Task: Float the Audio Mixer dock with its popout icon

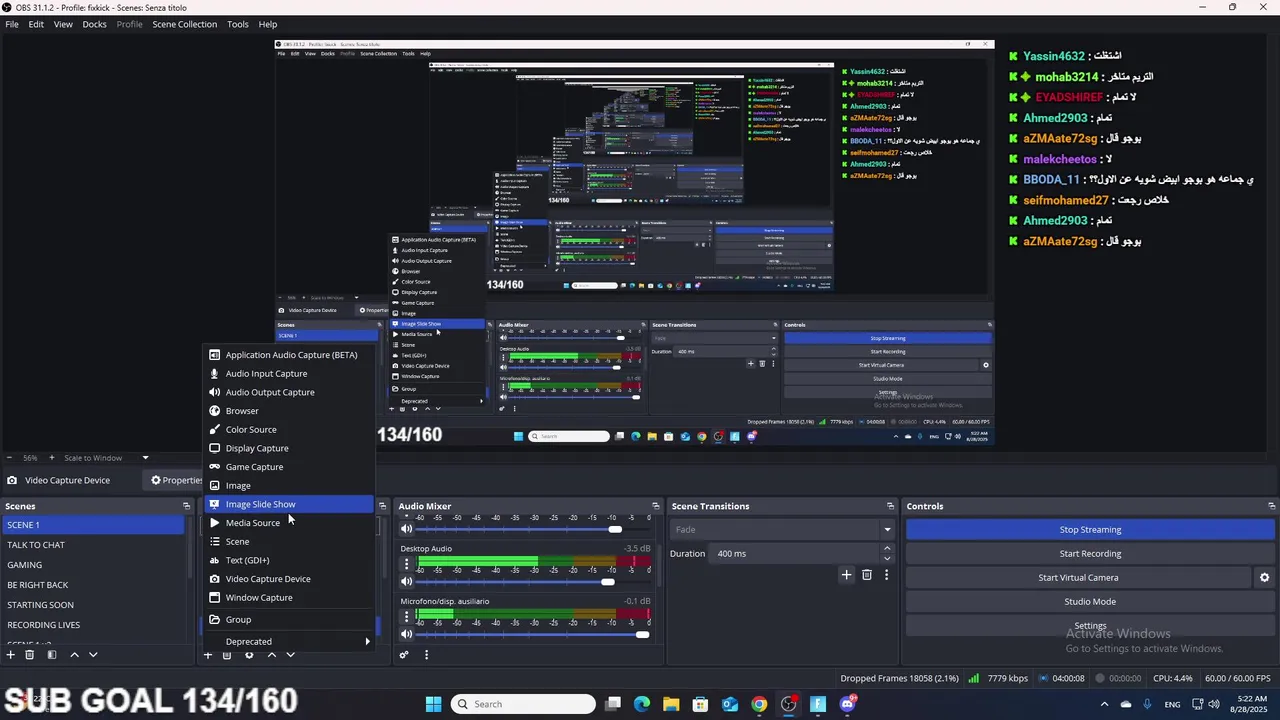Action: click(656, 506)
